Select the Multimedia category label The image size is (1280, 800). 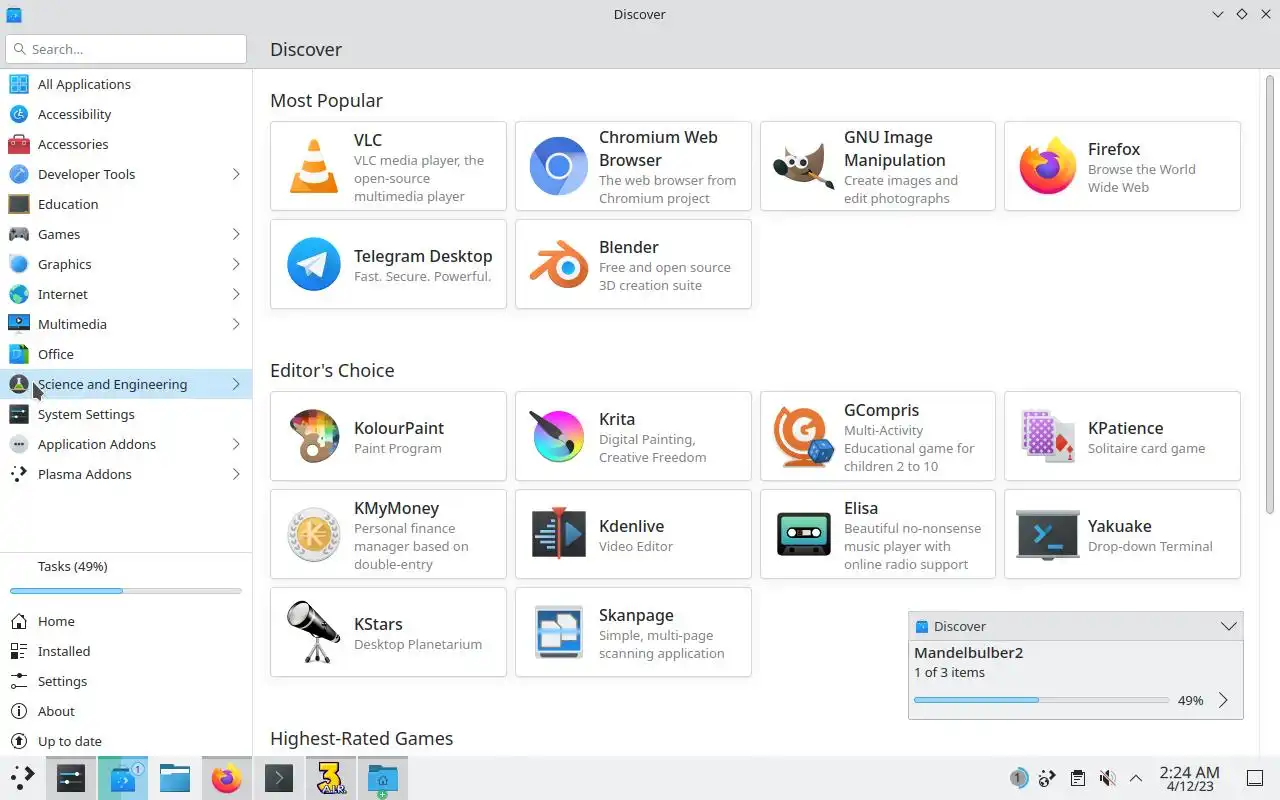[72, 324]
